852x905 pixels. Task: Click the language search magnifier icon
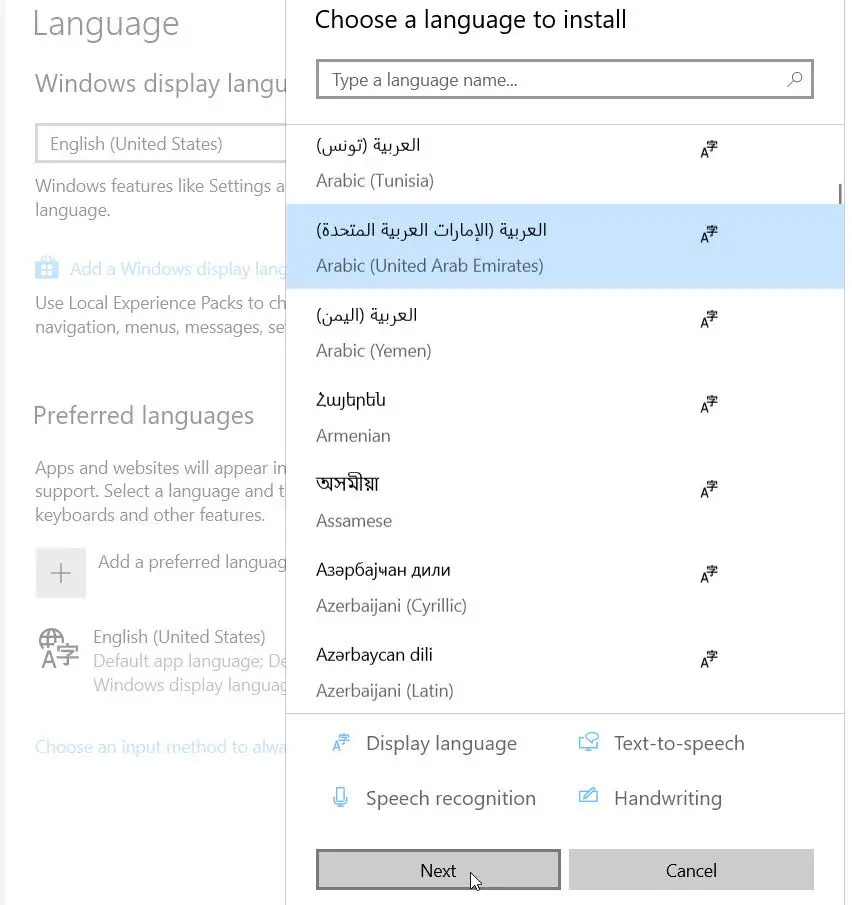pyautogui.click(x=794, y=78)
